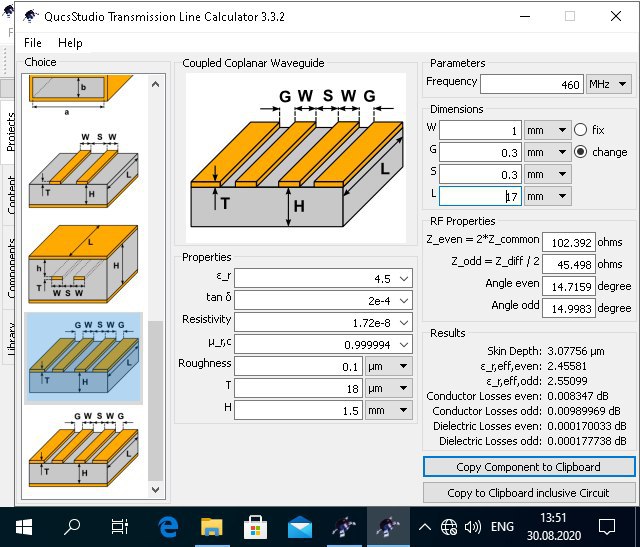Open the G unit mm dropdown
Screen dimensions: 640x547
point(547,152)
